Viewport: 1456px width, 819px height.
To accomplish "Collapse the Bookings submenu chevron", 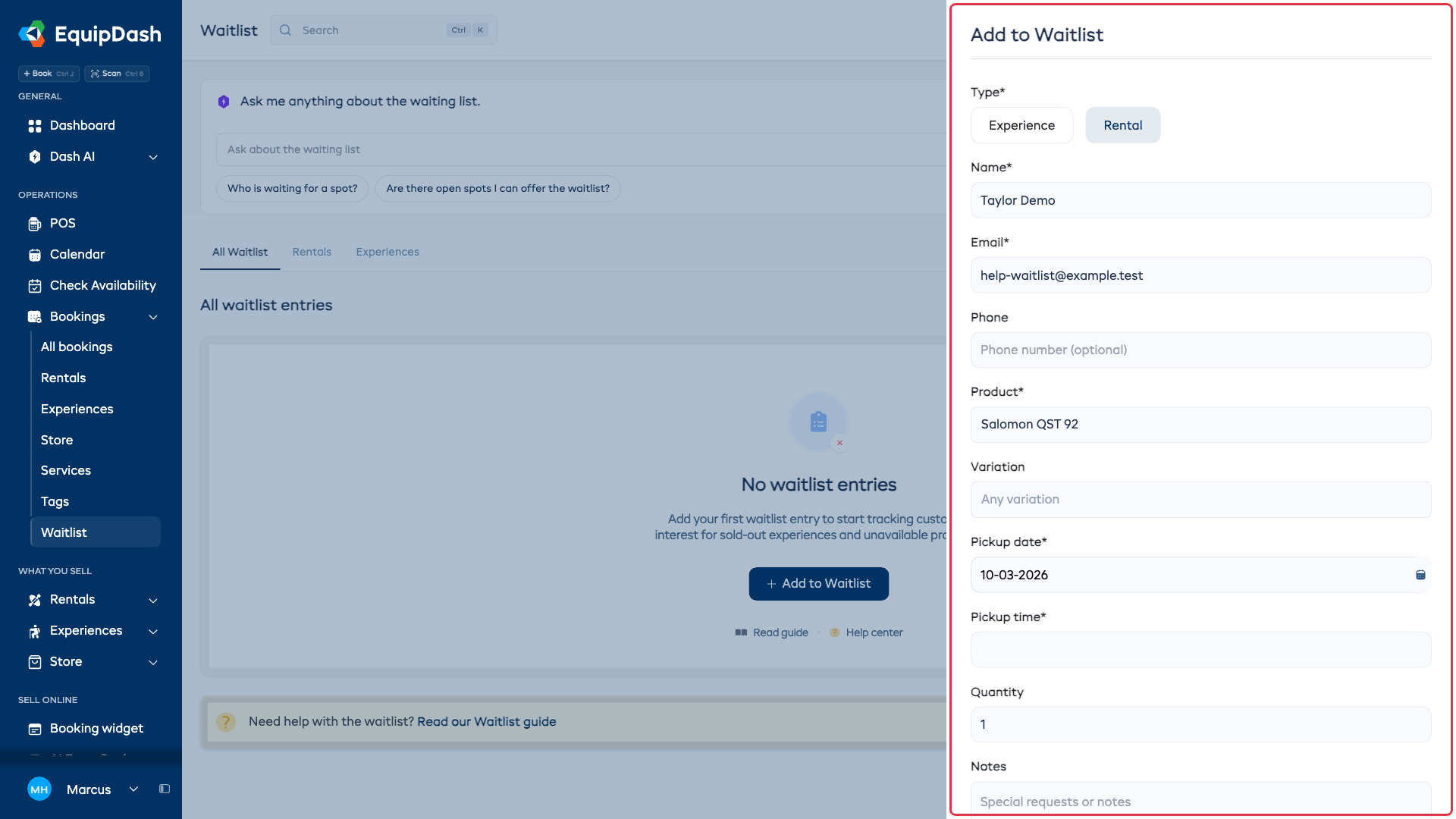I will point(153,317).
